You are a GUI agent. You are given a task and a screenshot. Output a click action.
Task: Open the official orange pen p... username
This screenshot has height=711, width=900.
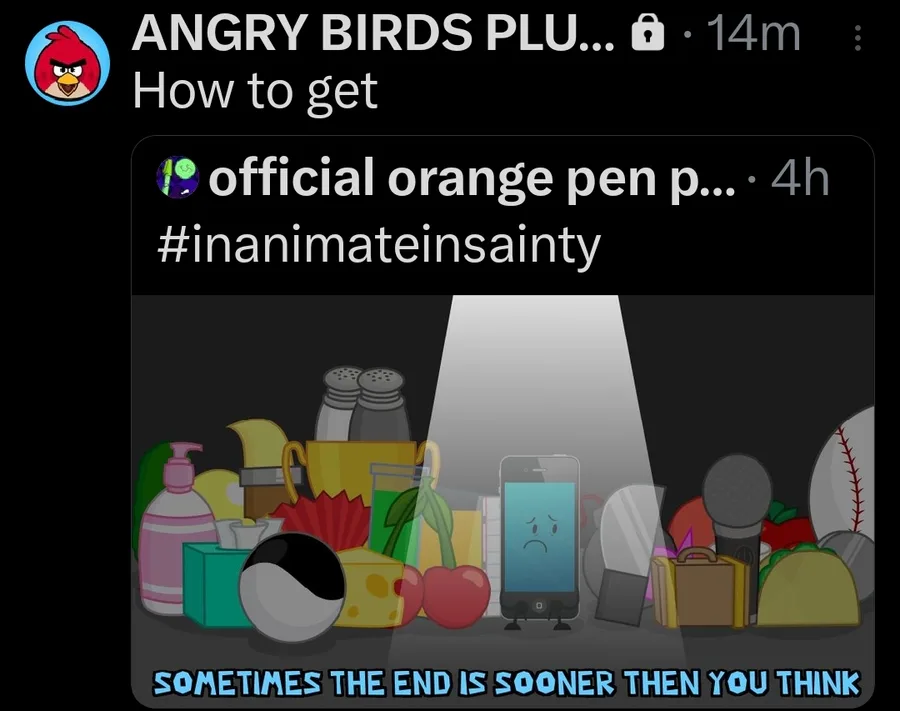click(x=472, y=179)
